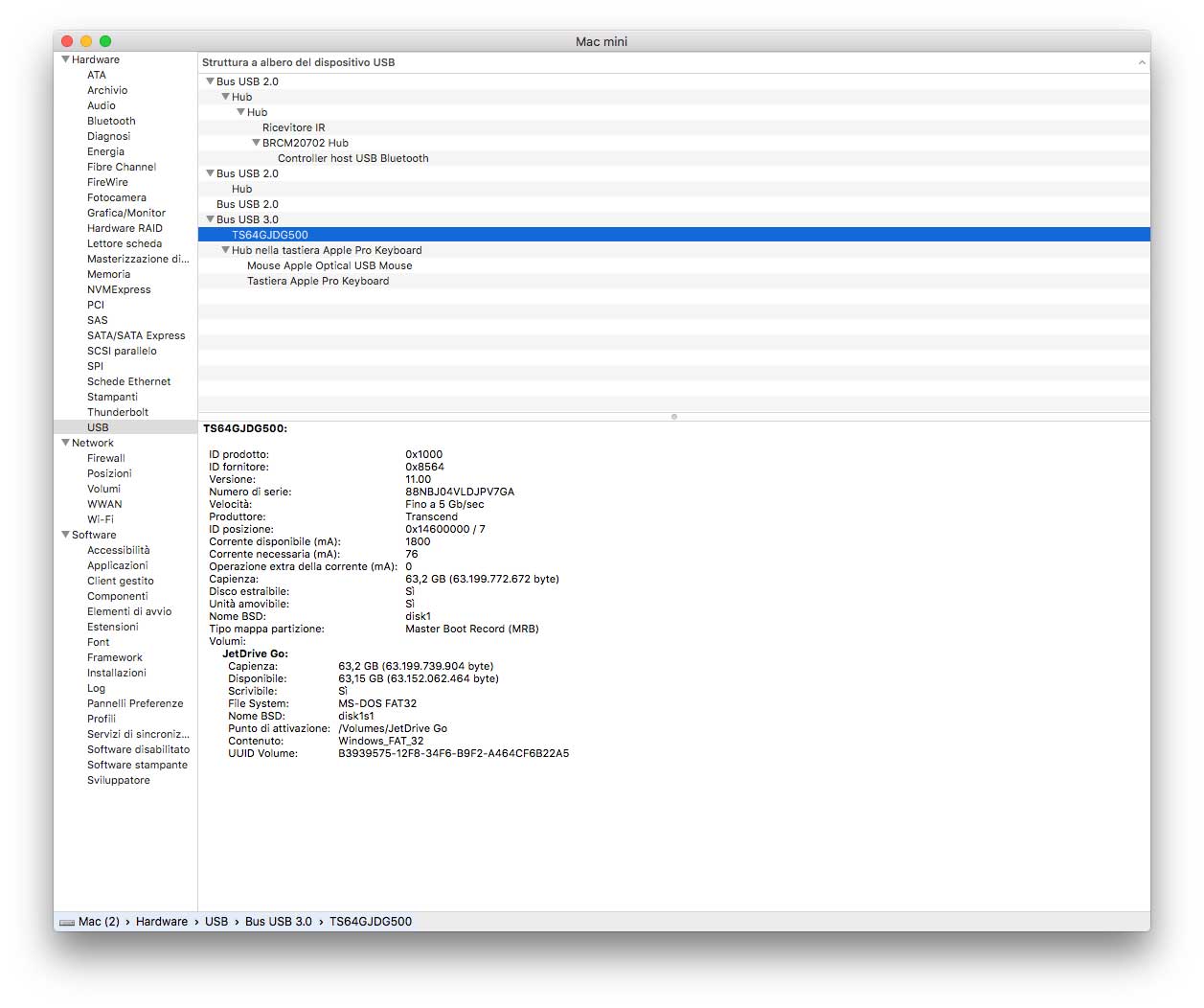
Task: Click the sort chevron in USB tree header
Action: [x=1141, y=62]
